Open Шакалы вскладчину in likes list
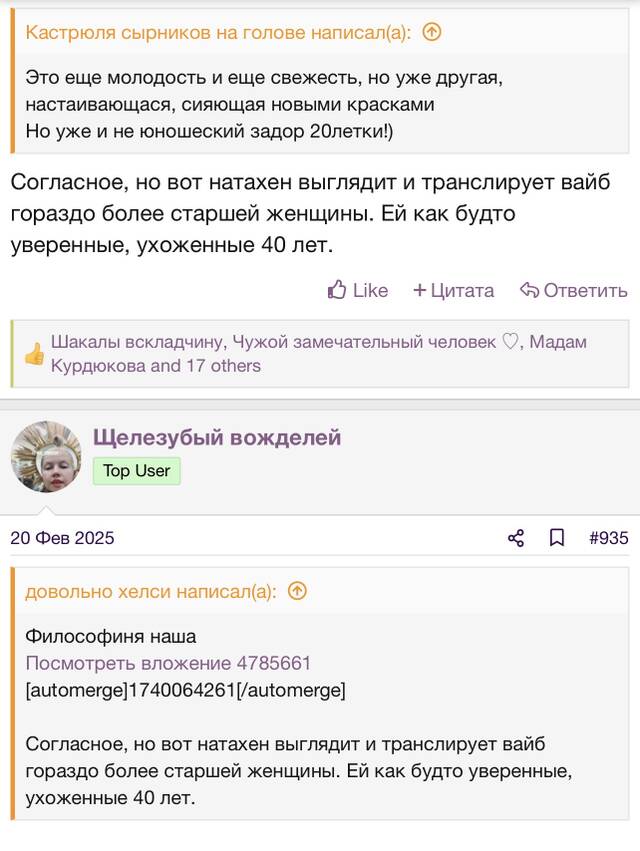The height and width of the screenshot is (851, 640). point(136,341)
